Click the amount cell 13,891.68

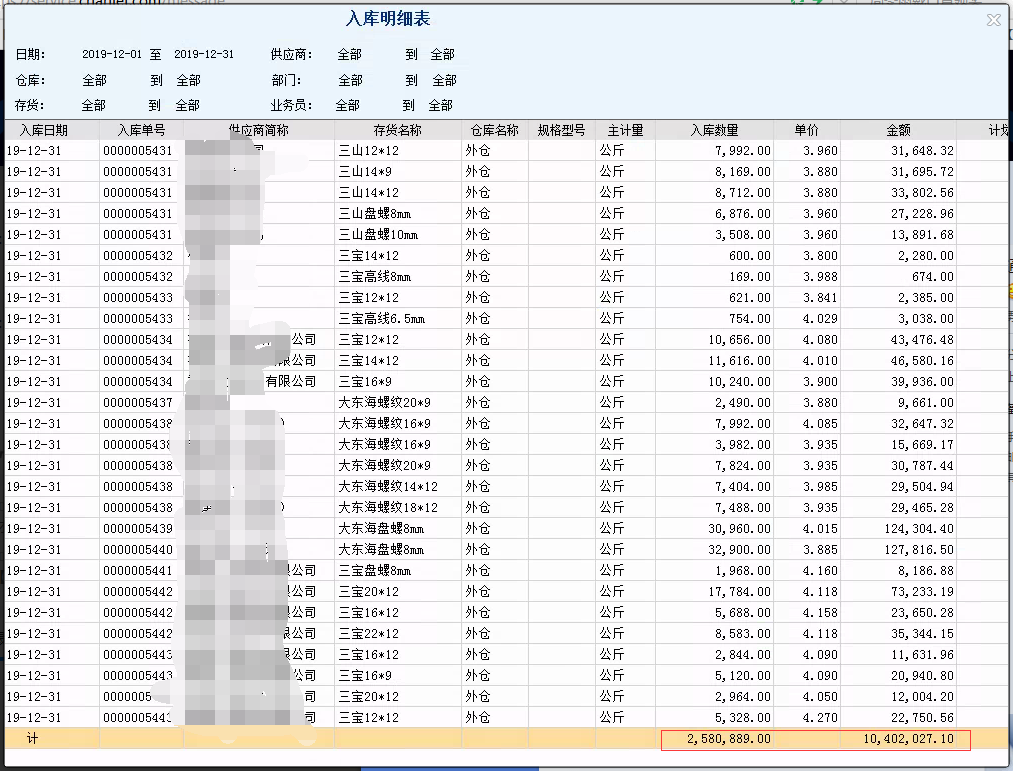click(x=922, y=235)
